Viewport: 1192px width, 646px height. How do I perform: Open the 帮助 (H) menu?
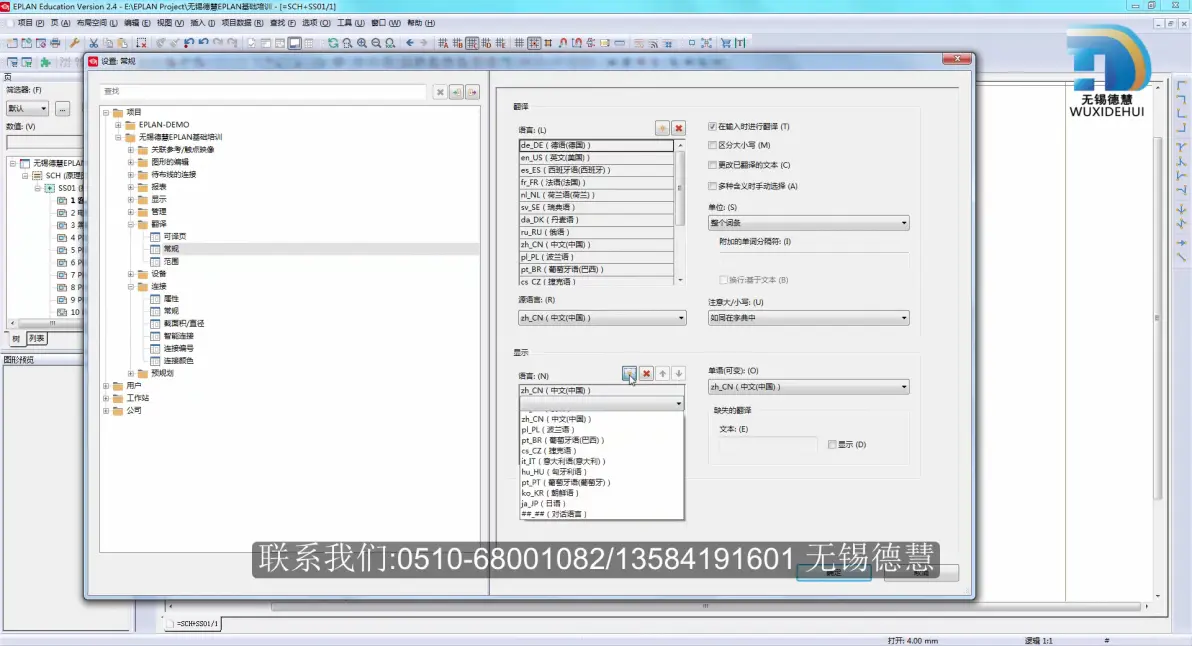point(420,23)
